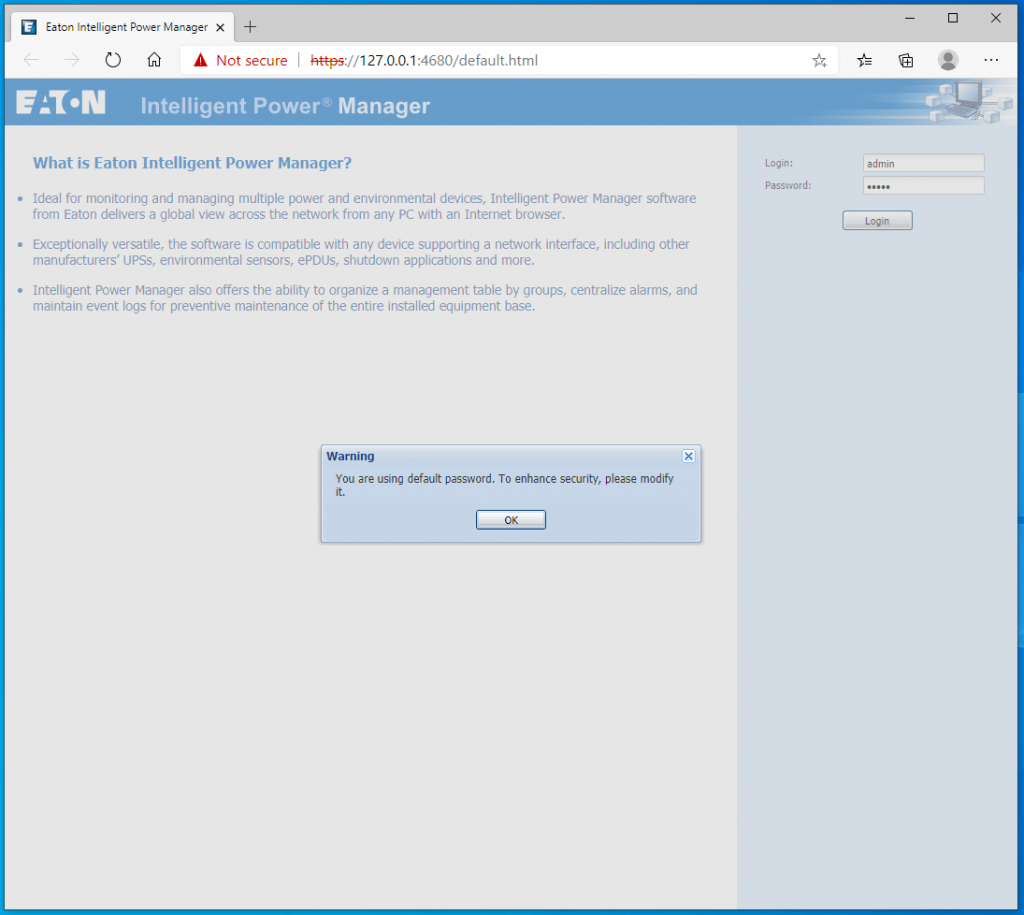Click the 'Intelligent Power Manager' banner title
Image resolution: width=1024 pixels, height=915 pixels.
click(285, 106)
